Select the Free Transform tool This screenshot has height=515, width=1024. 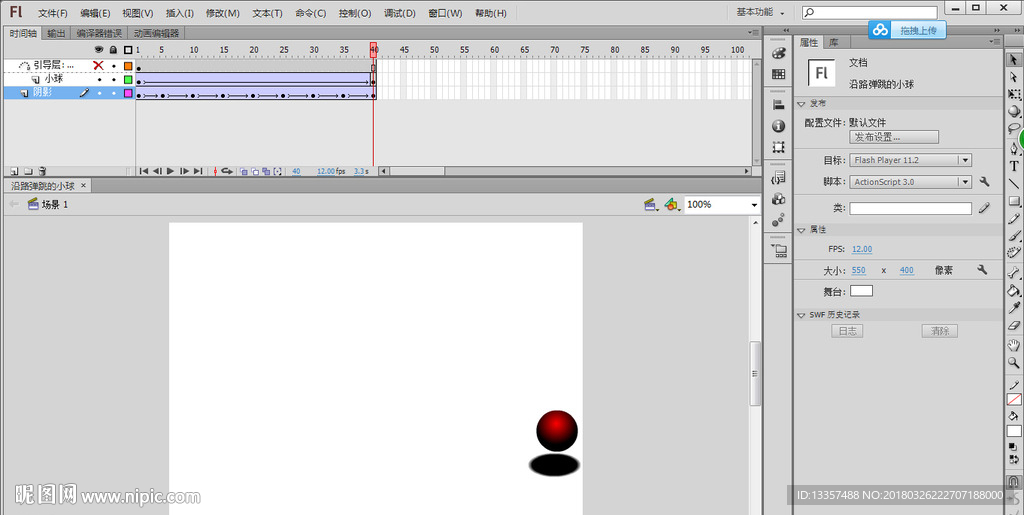tap(1014, 95)
